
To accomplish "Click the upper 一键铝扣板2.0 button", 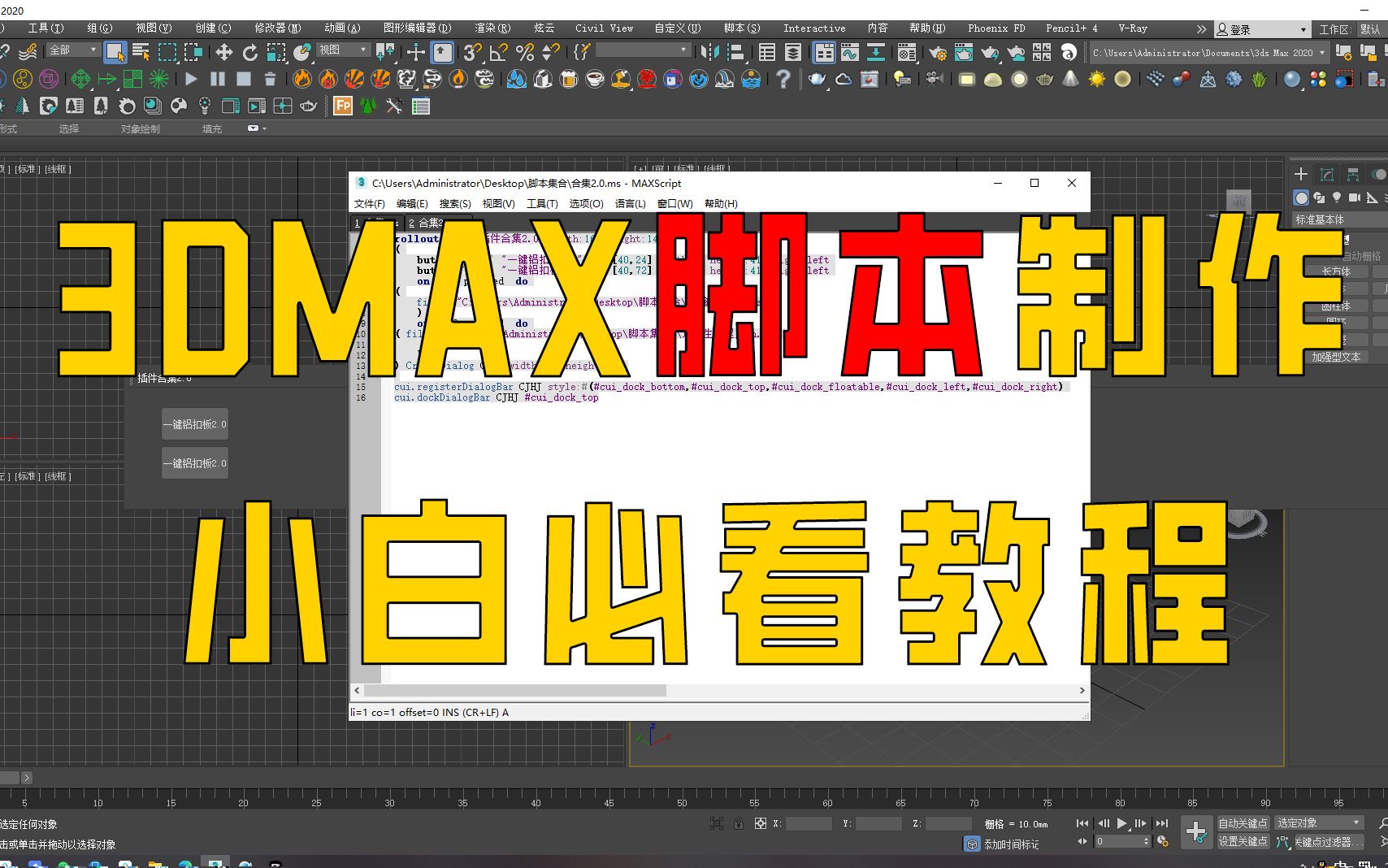I will 195,424.
